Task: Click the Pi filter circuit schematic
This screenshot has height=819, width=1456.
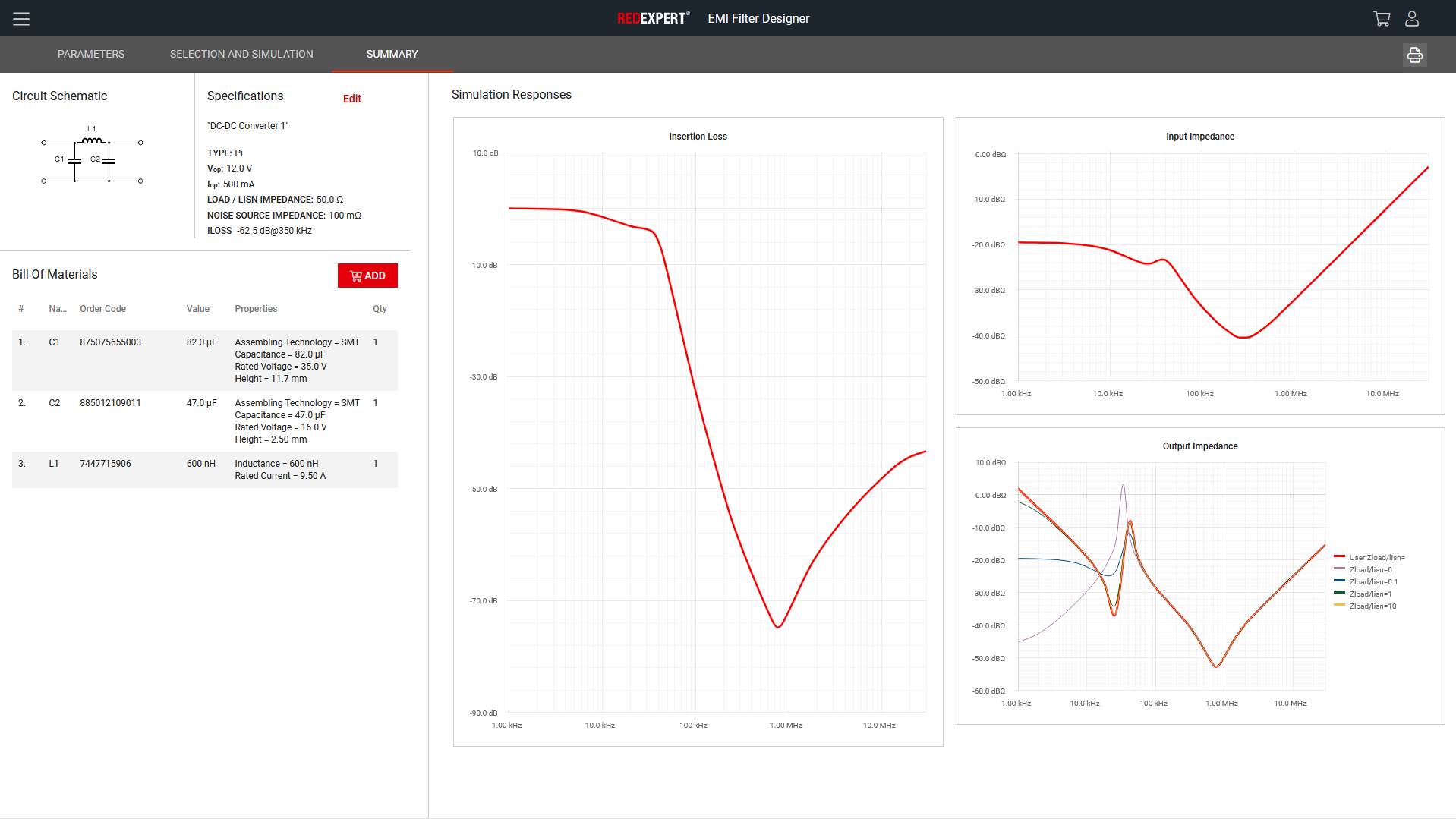Action: (x=92, y=157)
